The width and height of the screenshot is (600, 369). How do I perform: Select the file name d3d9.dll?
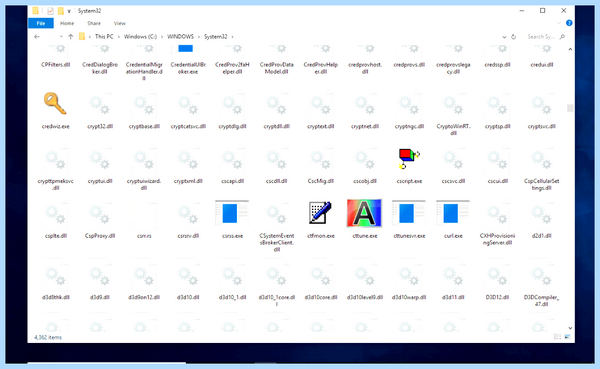(99, 297)
